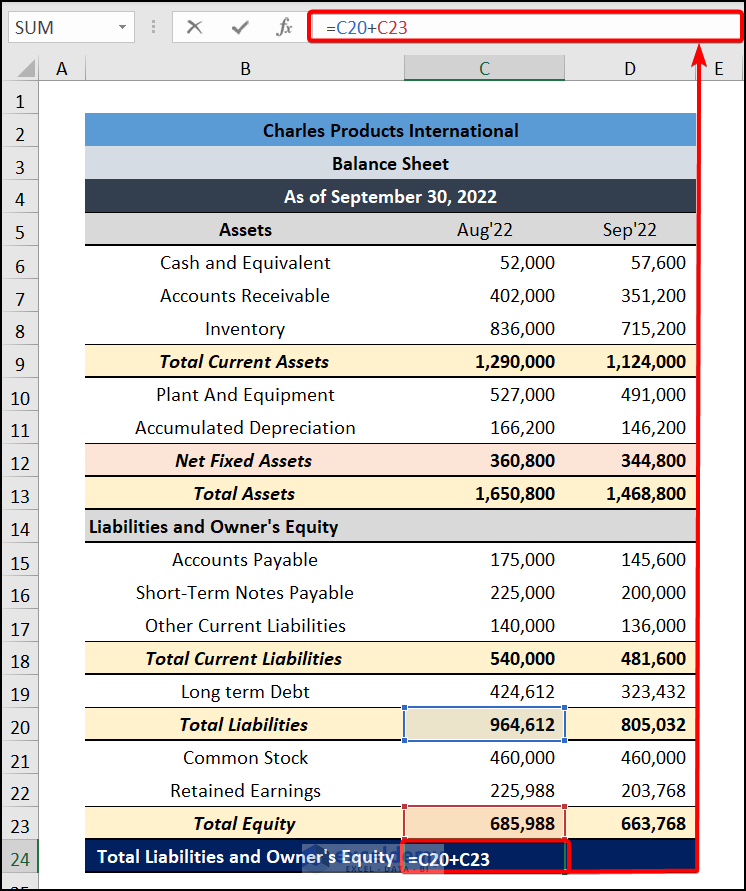Viewport: 746px width, 891px height.
Task: Select the 540,000 current liabilities cell
Action: pos(484,659)
